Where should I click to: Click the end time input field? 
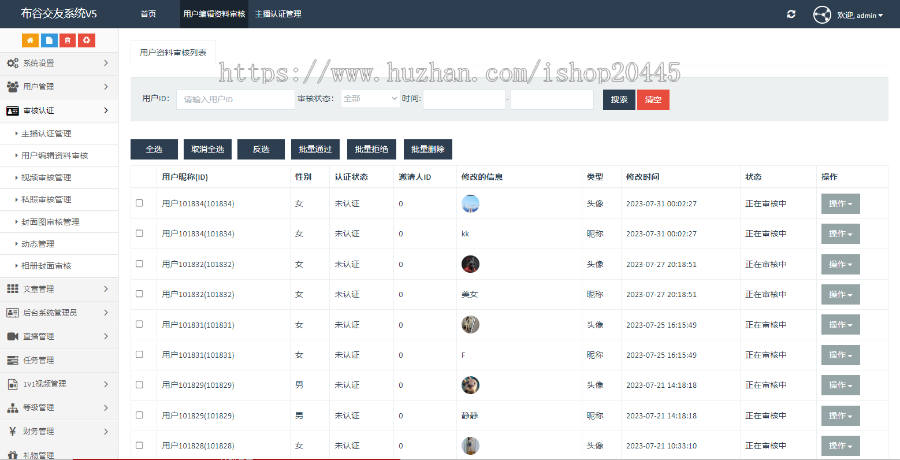click(x=552, y=99)
